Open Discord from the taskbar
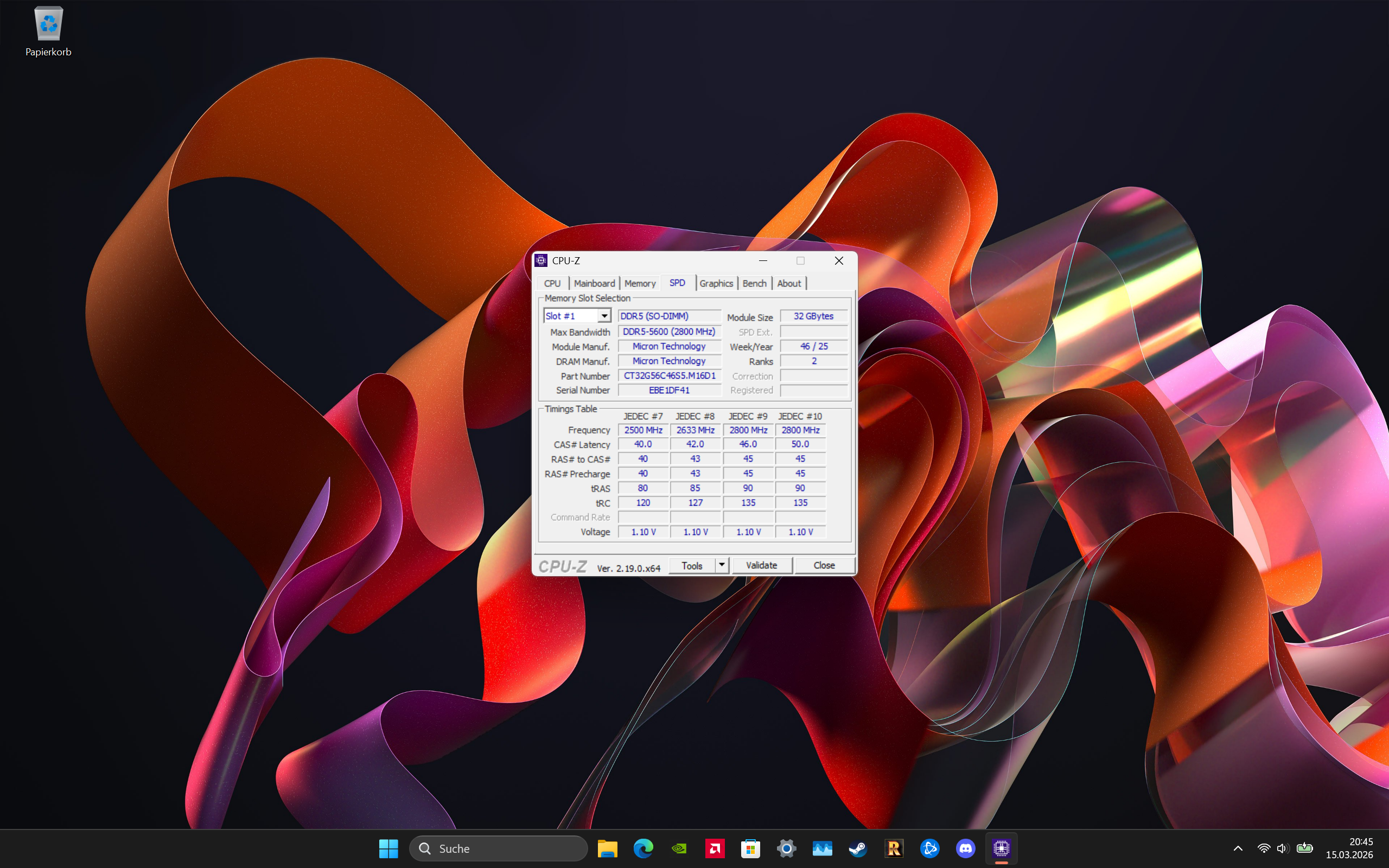 965,848
